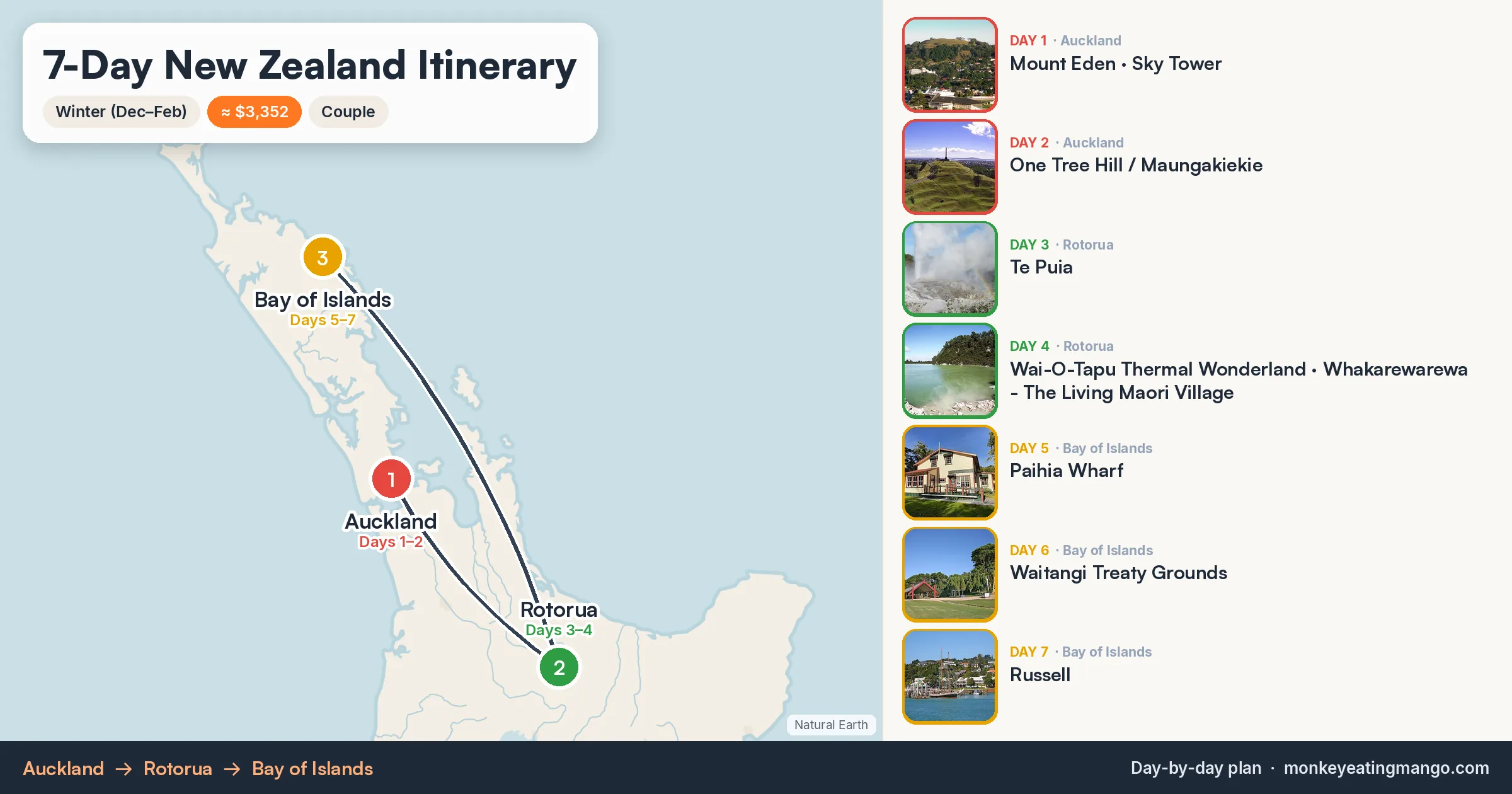Click the Days 5–7 label on map
The height and width of the screenshot is (794, 1512).
pyautogui.click(x=323, y=320)
